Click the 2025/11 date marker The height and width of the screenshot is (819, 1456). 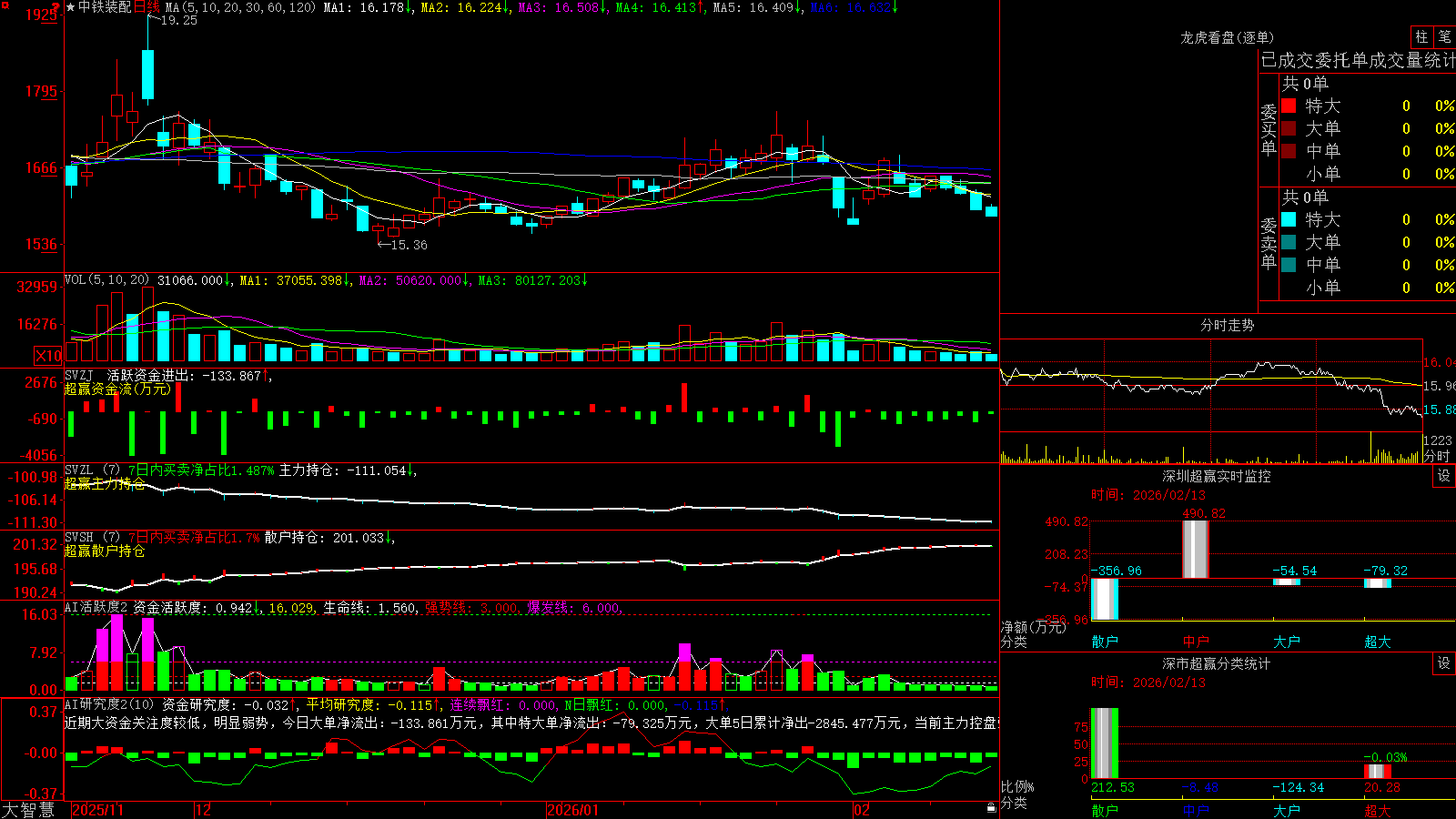97,810
